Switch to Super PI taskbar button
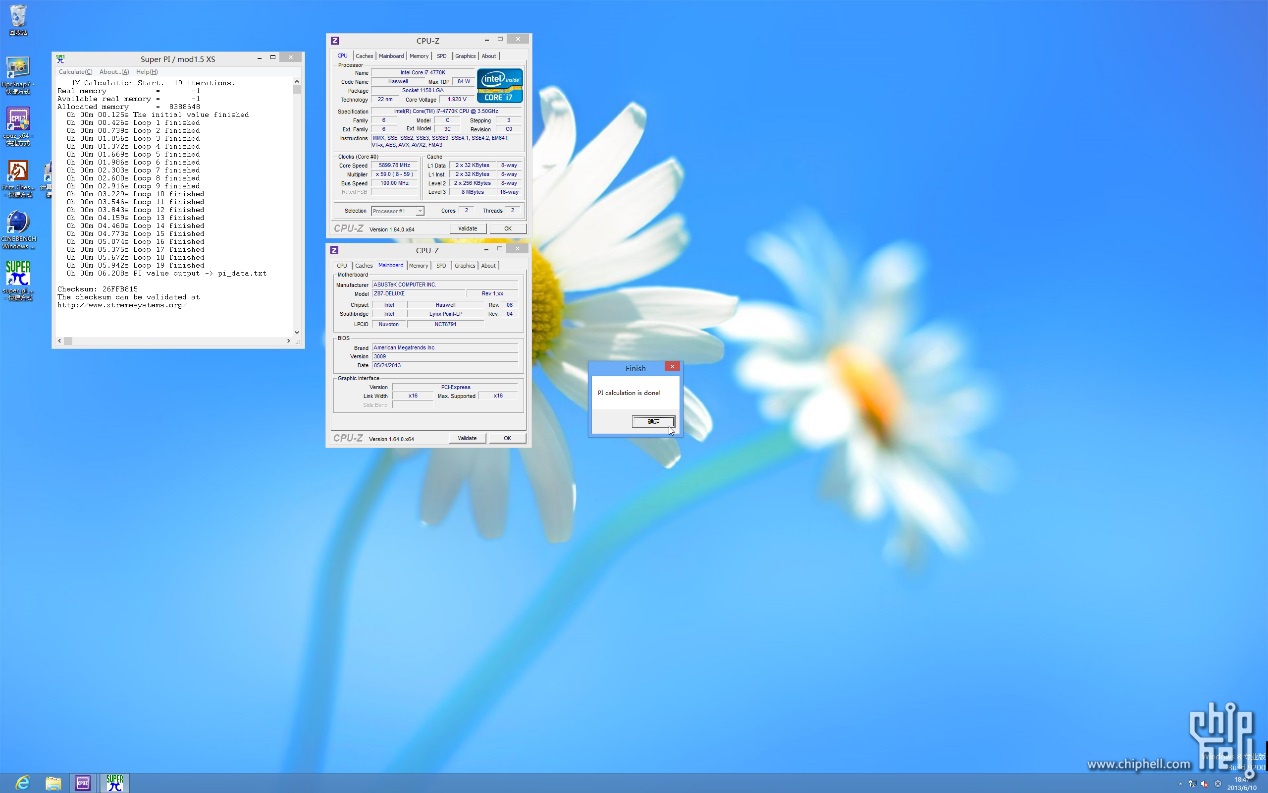 click(x=115, y=782)
